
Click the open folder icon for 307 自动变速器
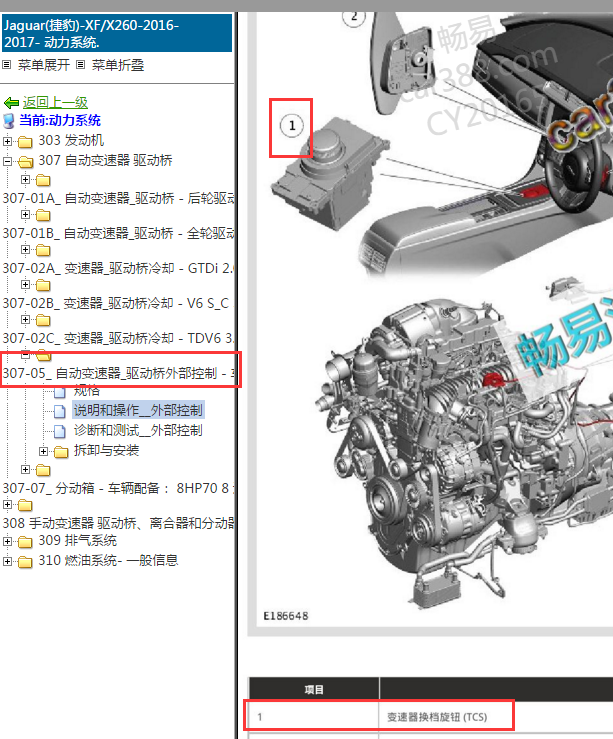25,162
